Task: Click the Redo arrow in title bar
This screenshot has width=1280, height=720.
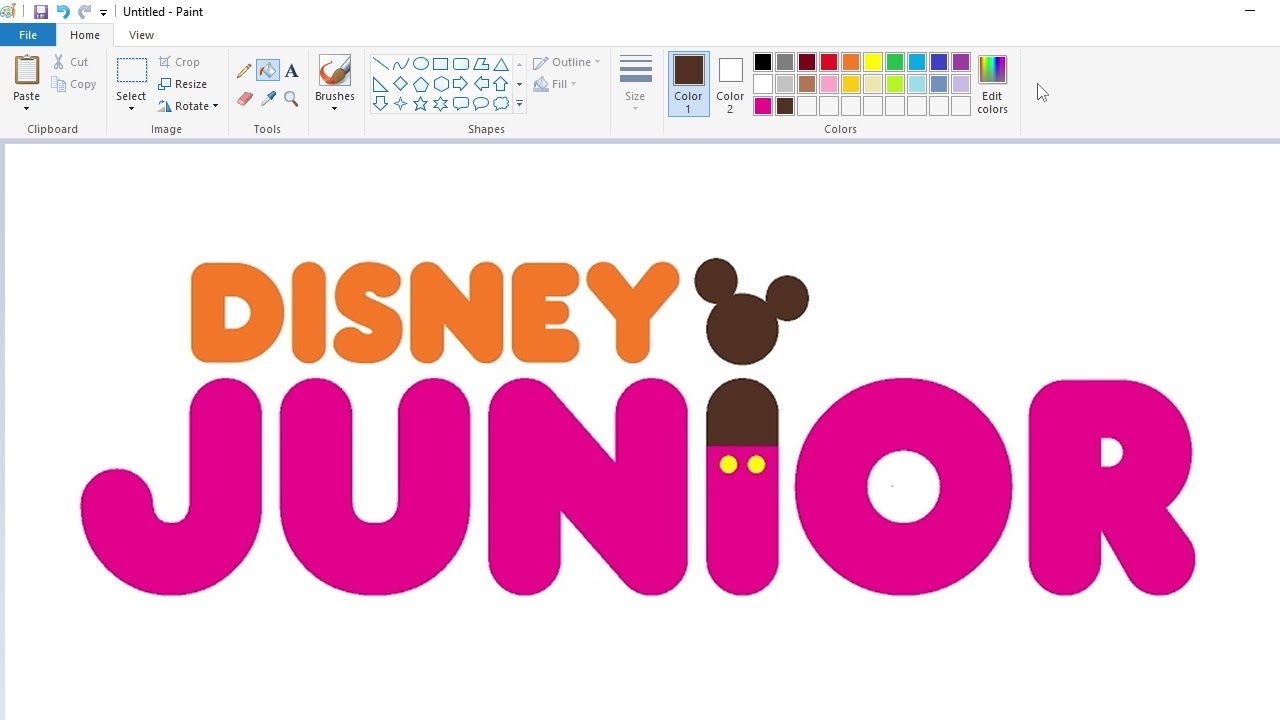Action: tap(84, 12)
